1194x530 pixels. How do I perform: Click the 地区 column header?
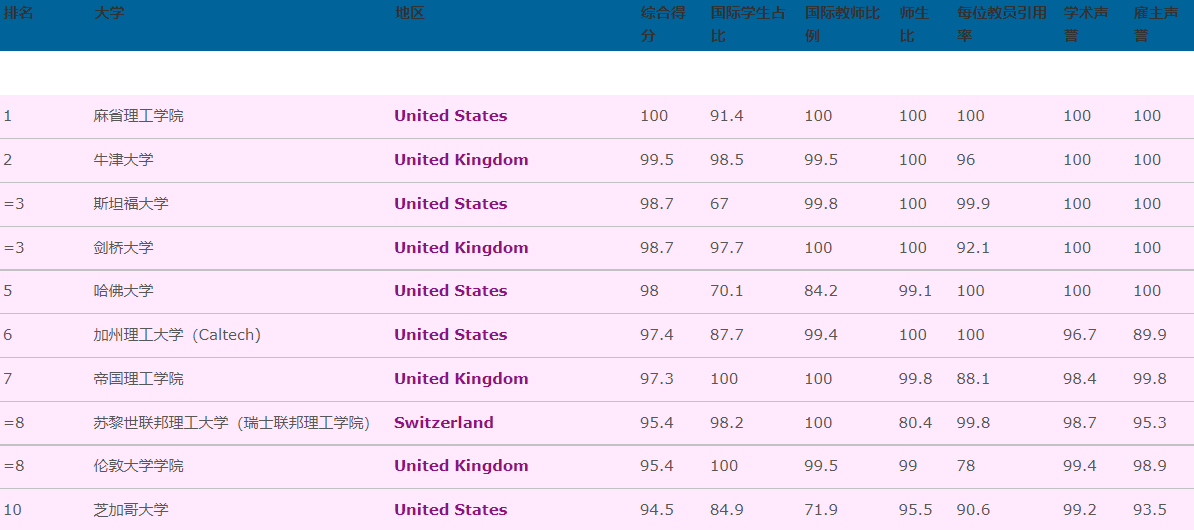409,14
